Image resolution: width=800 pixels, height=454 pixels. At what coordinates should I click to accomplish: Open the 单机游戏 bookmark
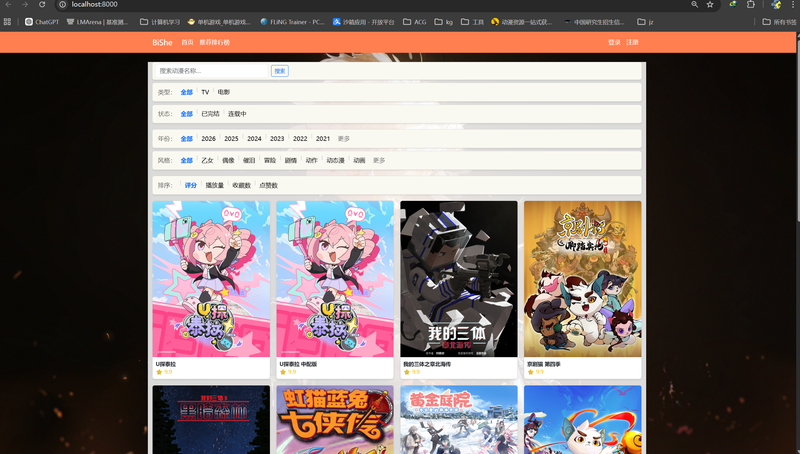218,22
